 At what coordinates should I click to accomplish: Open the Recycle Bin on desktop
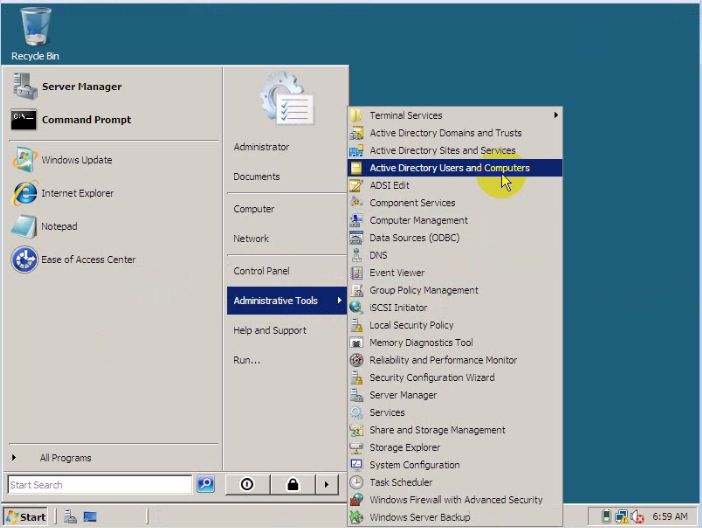[35, 34]
